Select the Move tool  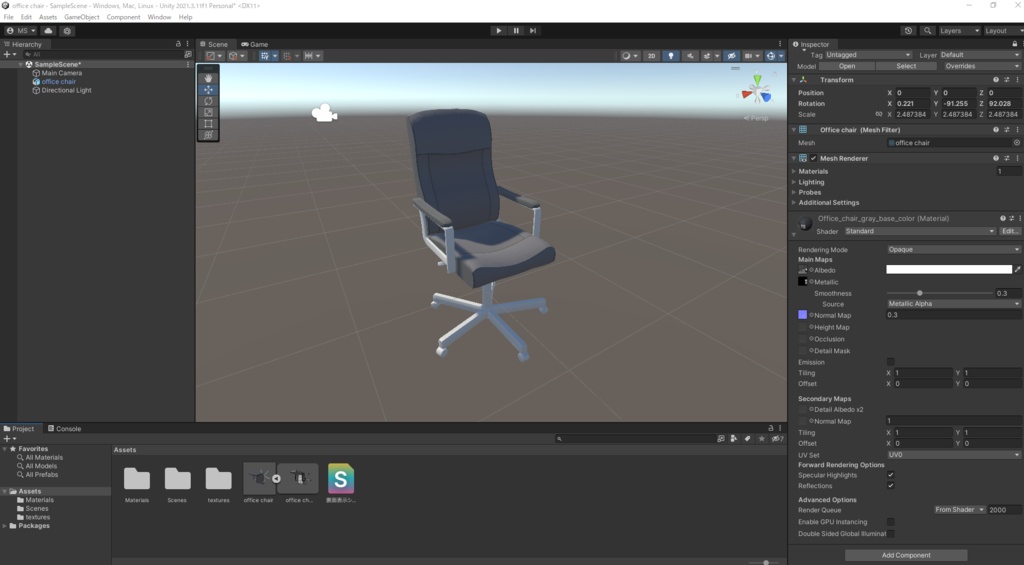click(x=208, y=89)
